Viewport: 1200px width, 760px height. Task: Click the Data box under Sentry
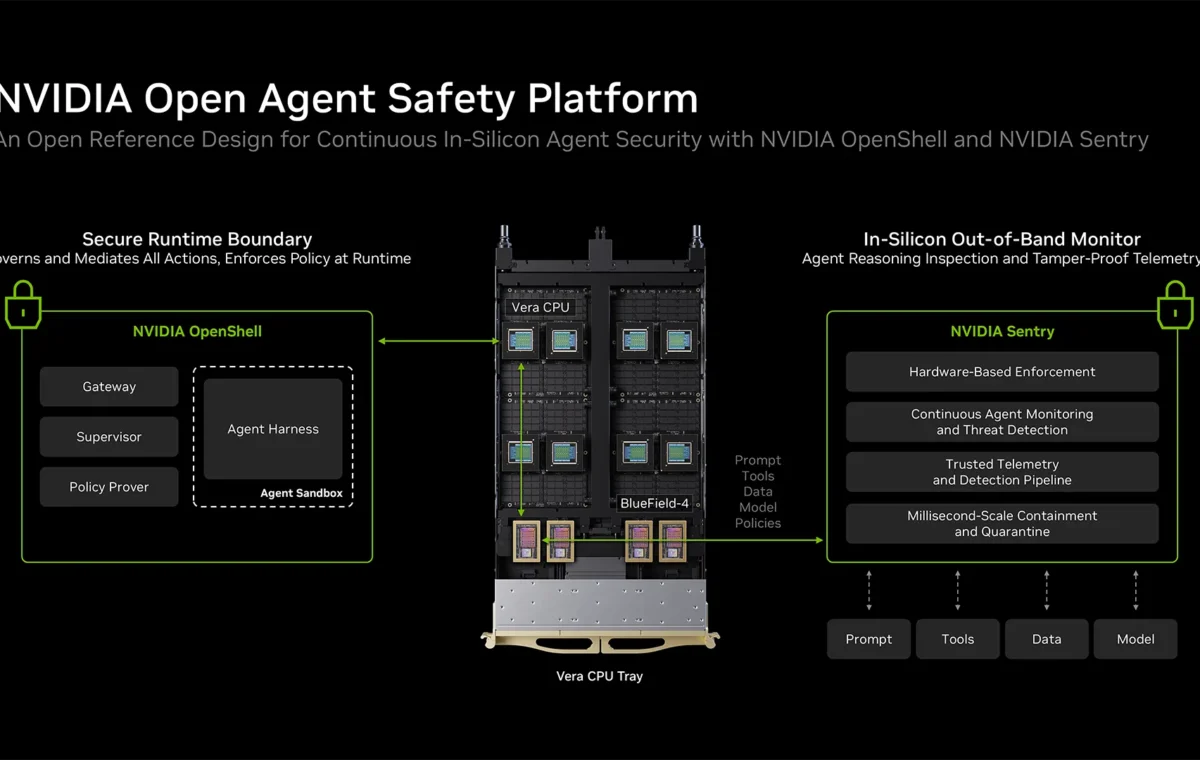[1047, 639]
